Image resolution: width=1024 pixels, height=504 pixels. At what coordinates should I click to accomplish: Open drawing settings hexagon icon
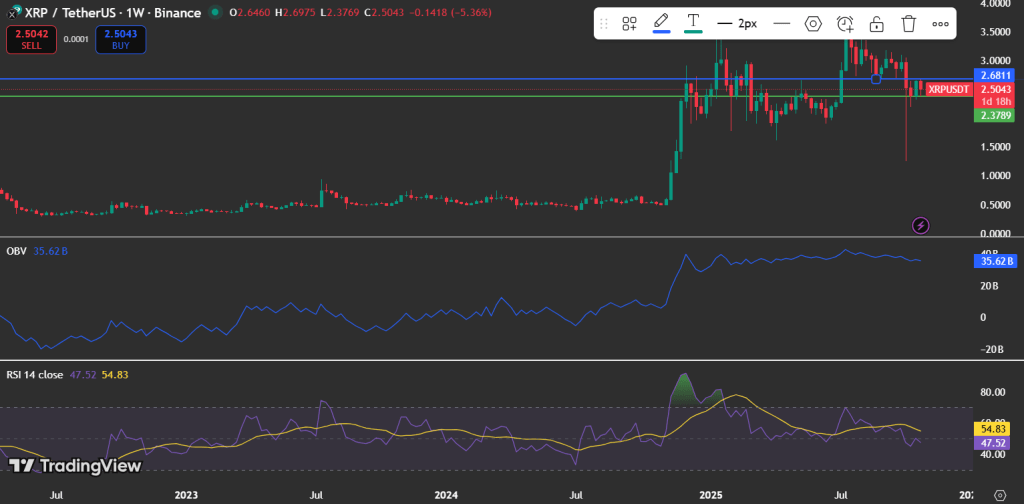pos(812,24)
